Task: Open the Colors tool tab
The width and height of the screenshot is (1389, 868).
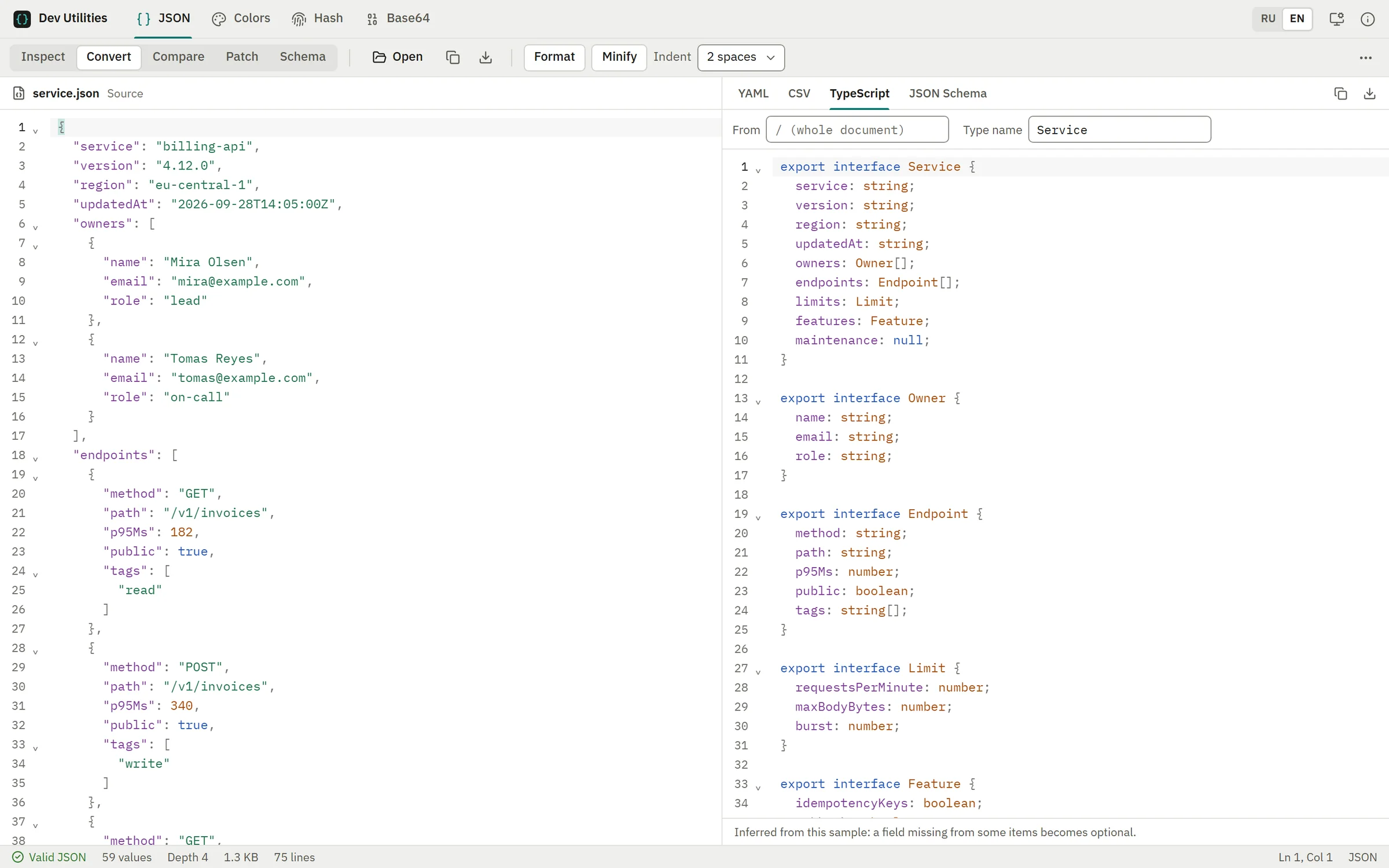Action: point(241,19)
